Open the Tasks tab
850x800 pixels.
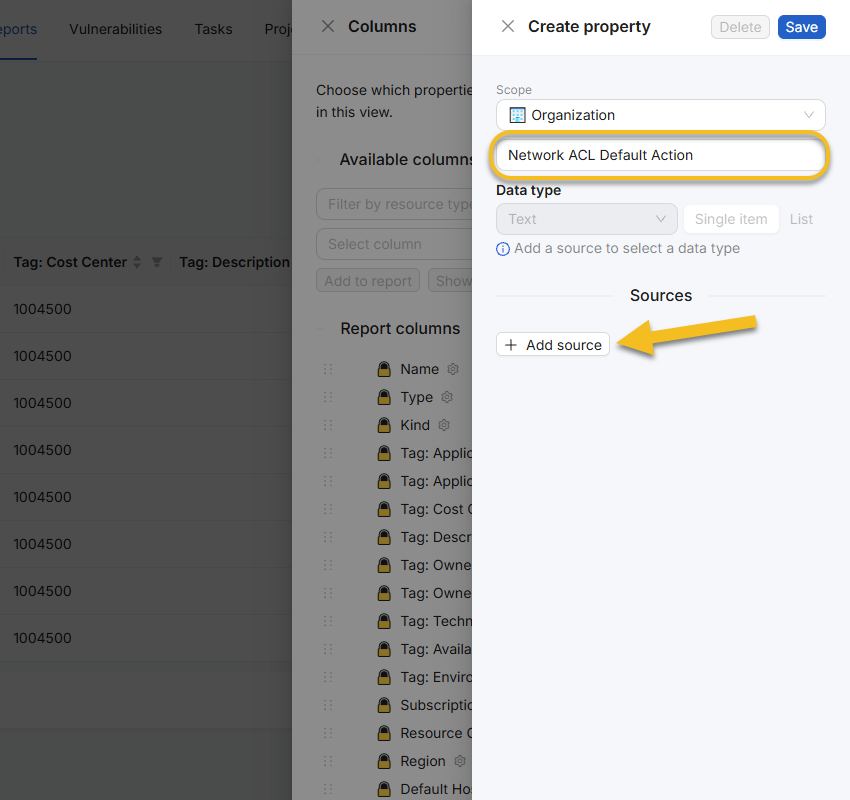213,29
